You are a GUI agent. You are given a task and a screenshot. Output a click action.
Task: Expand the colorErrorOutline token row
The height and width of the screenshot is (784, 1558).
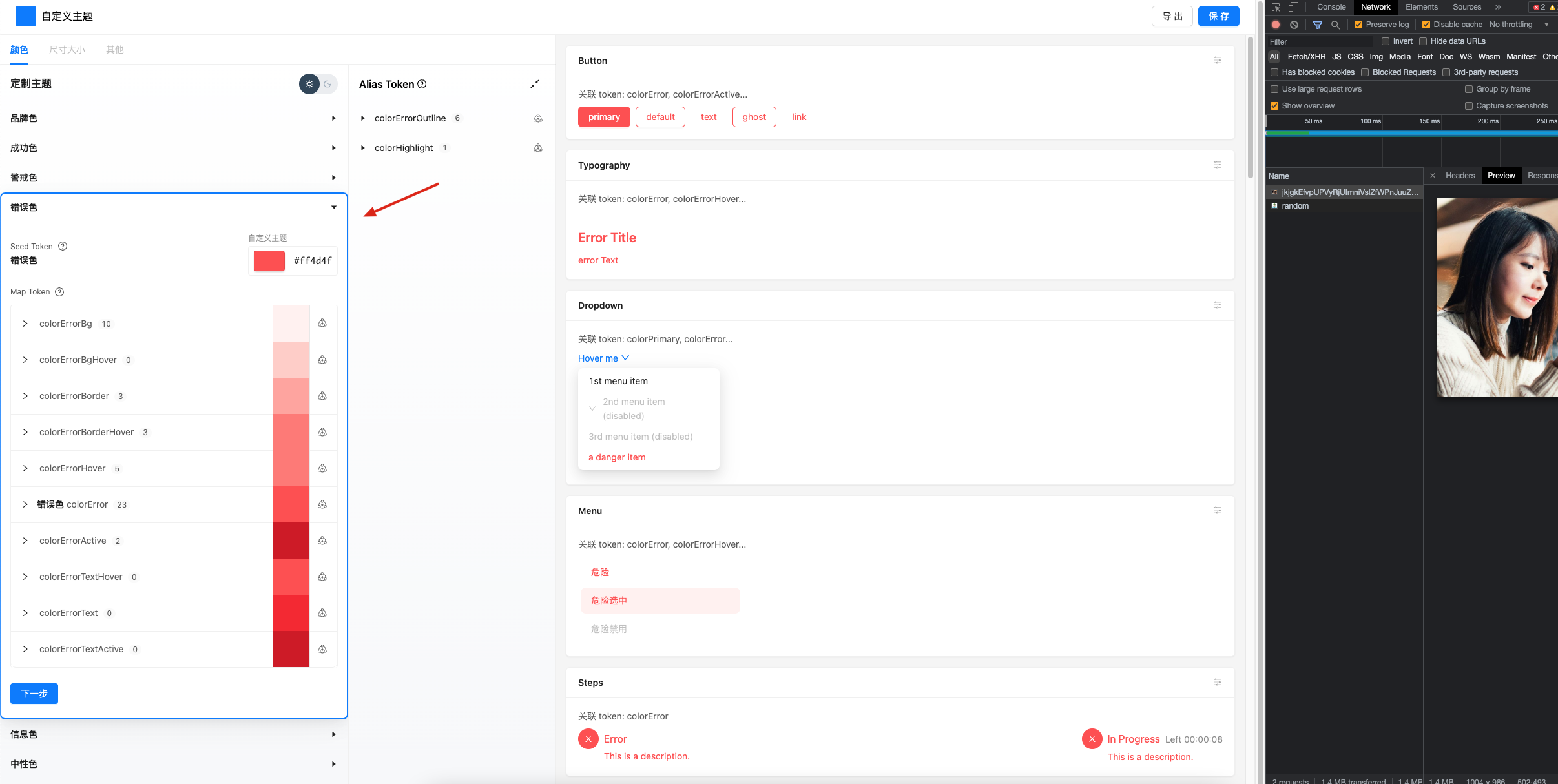(364, 118)
